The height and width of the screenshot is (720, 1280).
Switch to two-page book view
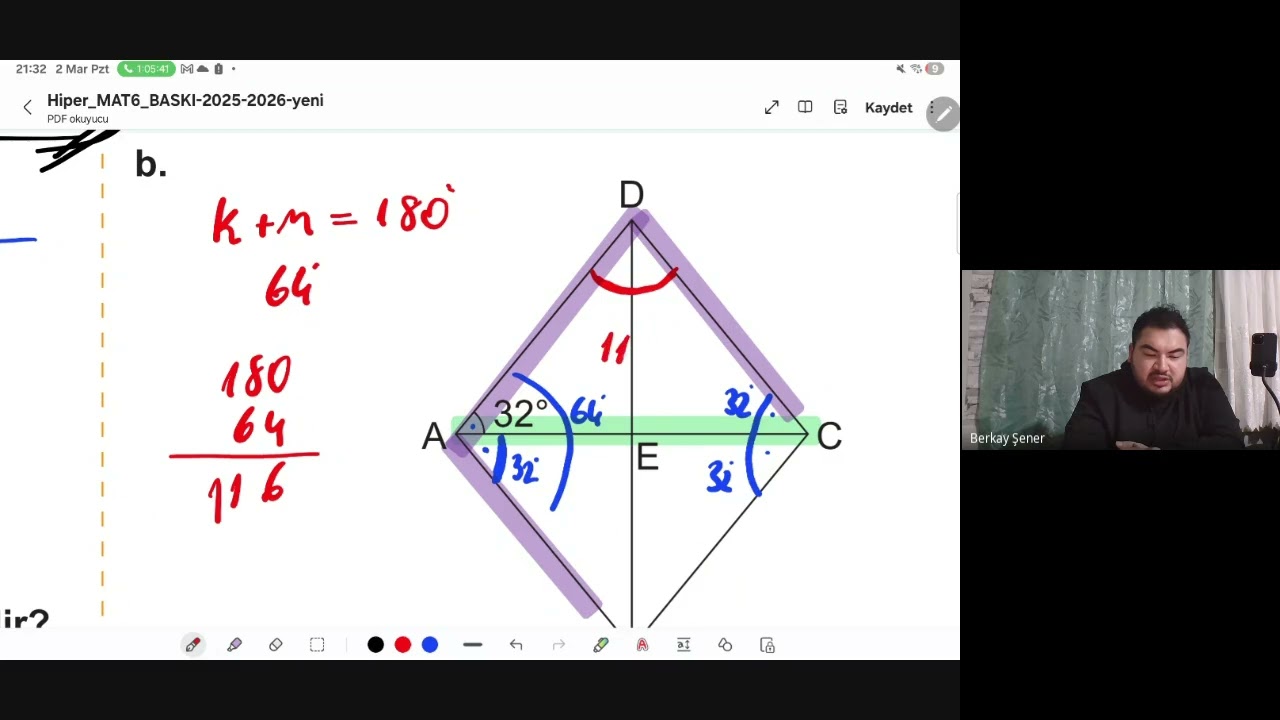(805, 107)
